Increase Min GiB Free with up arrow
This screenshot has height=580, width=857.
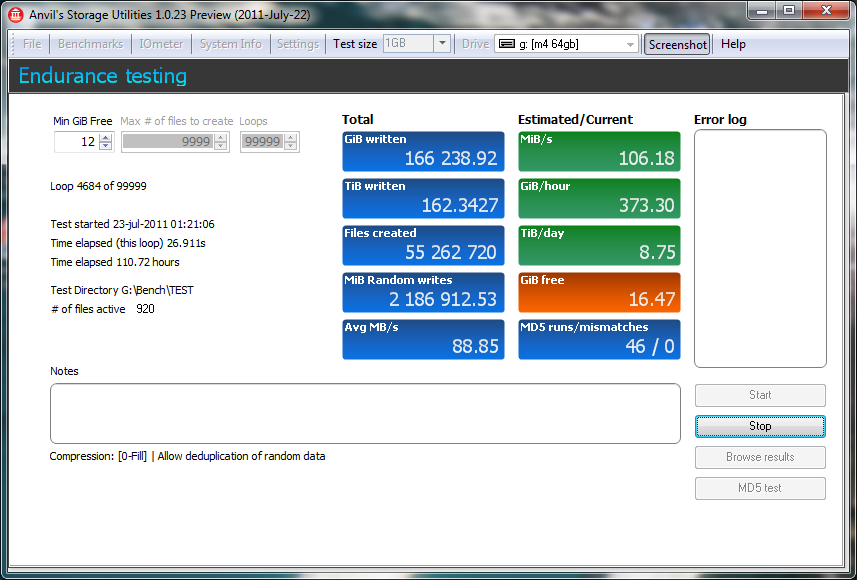106,137
